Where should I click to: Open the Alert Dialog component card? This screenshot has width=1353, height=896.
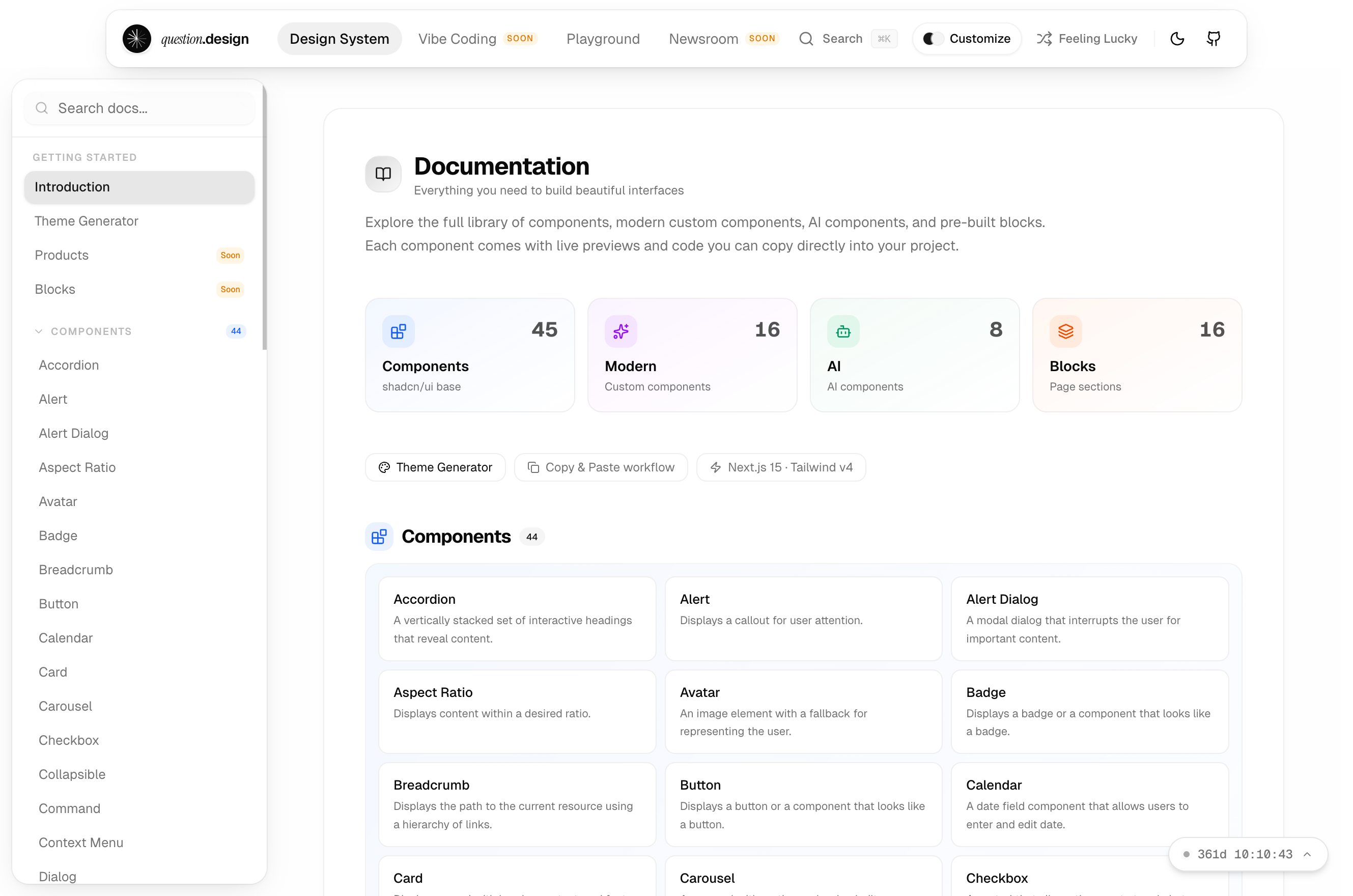(1090, 619)
